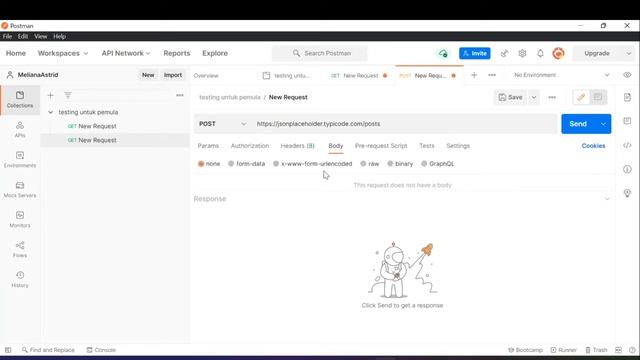The height and width of the screenshot is (360, 640).
Task: Click the filter collections icon
Action: [x=68, y=96]
